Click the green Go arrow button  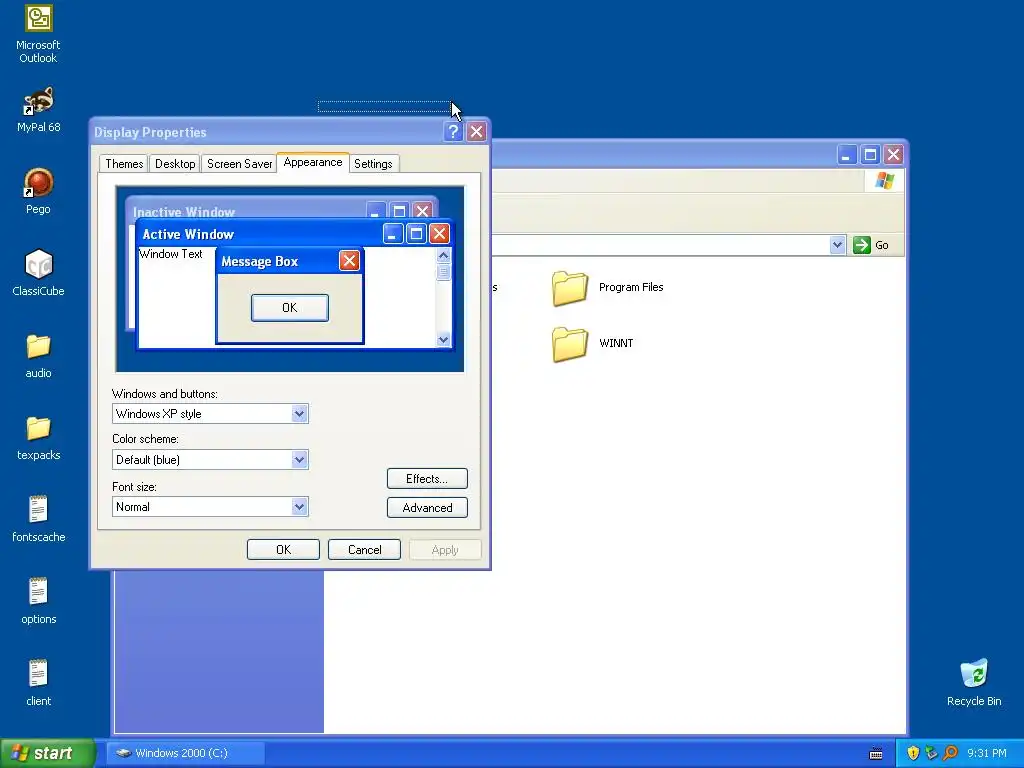tap(861, 245)
